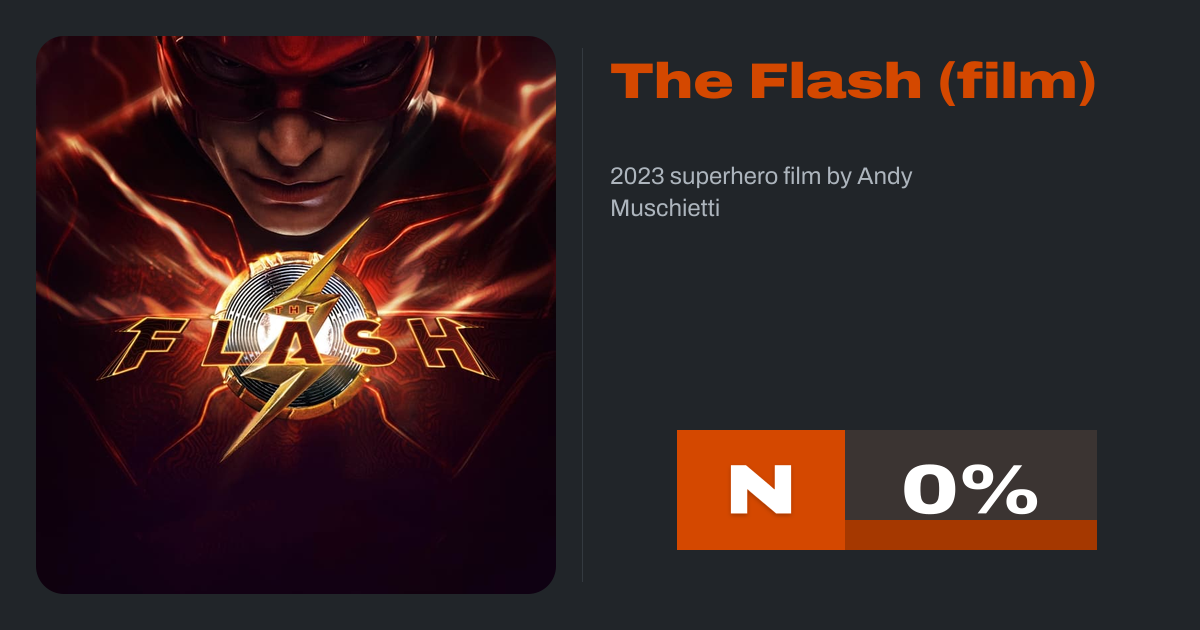Image resolution: width=1200 pixels, height=630 pixels.
Task: Click the orange N rating badge
Action: (x=760, y=490)
